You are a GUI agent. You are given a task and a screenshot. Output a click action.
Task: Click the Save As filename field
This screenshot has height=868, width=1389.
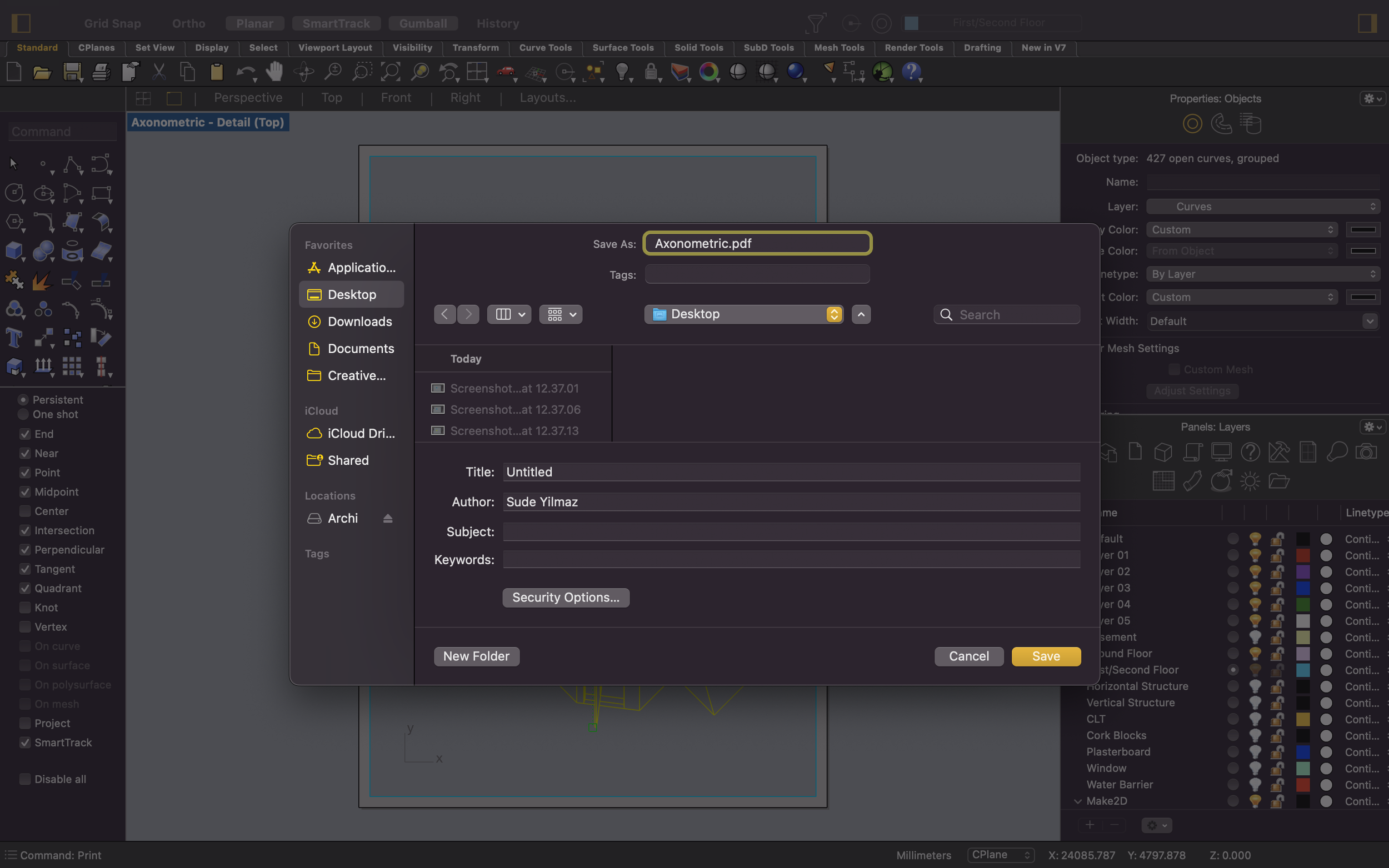pos(757,243)
